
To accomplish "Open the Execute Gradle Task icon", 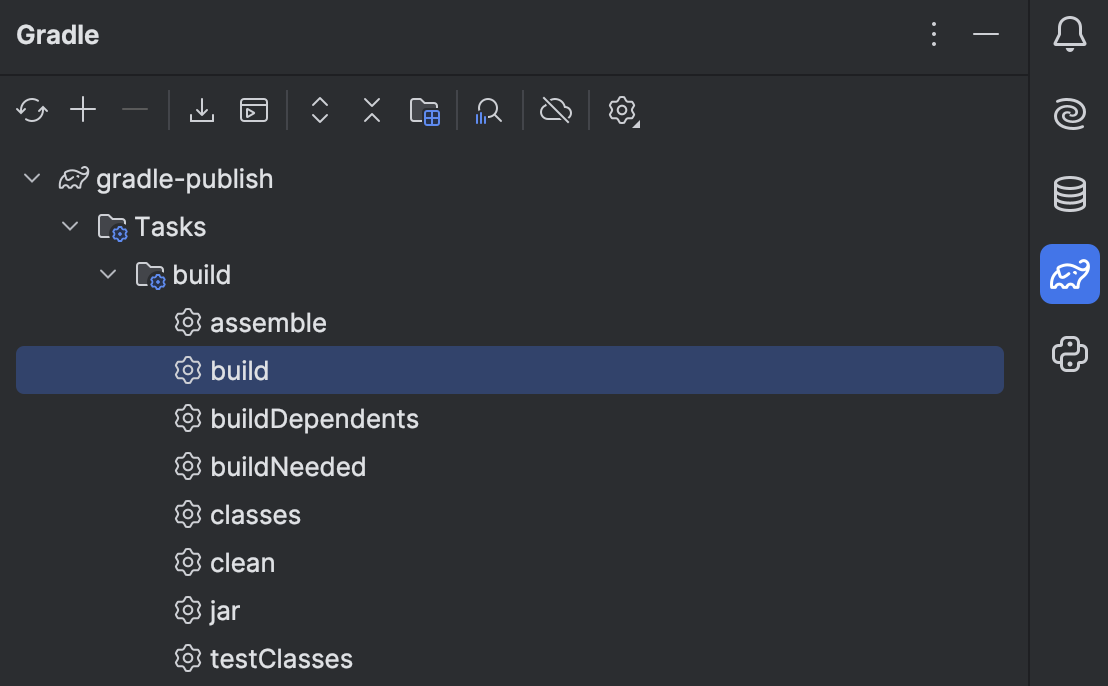I will click(x=254, y=110).
